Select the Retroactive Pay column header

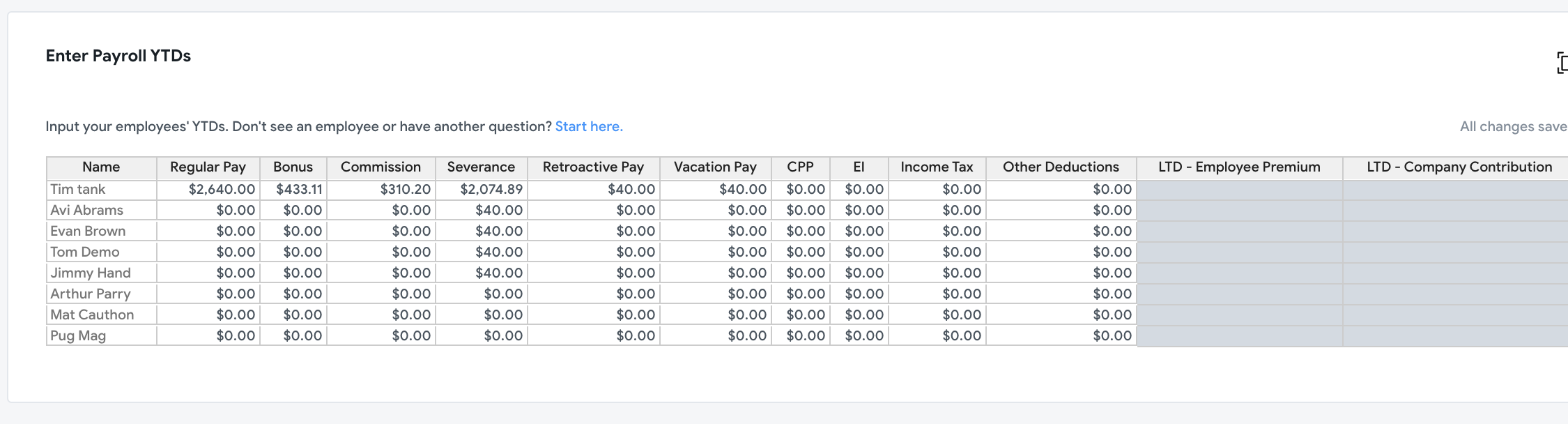[x=594, y=167]
